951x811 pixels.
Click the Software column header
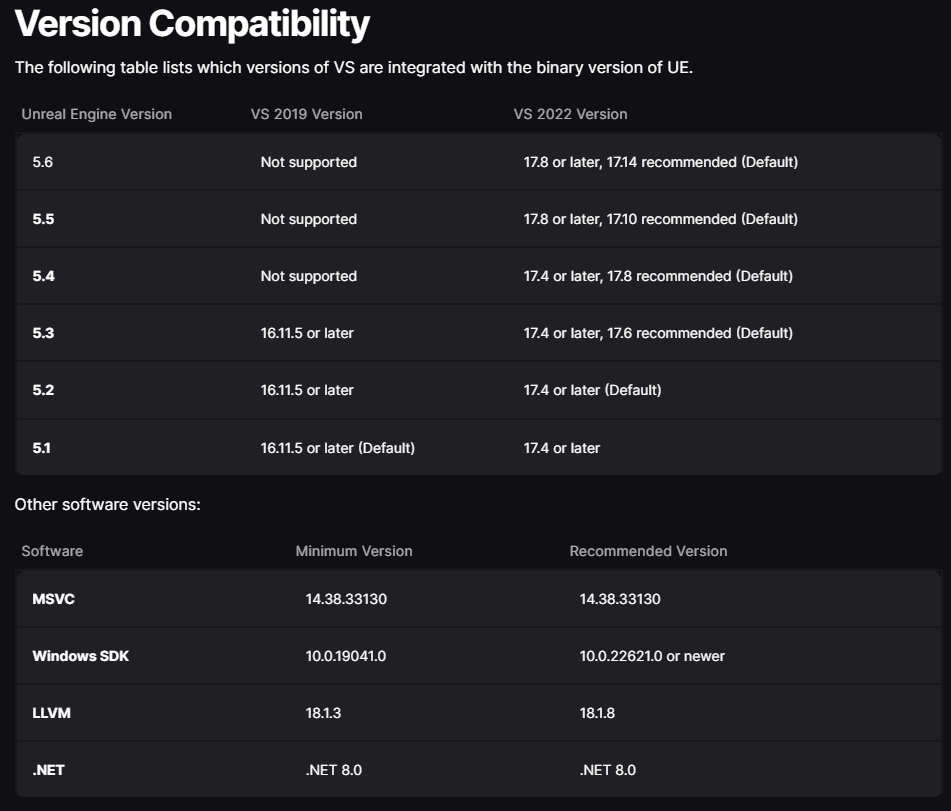tap(52, 551)
